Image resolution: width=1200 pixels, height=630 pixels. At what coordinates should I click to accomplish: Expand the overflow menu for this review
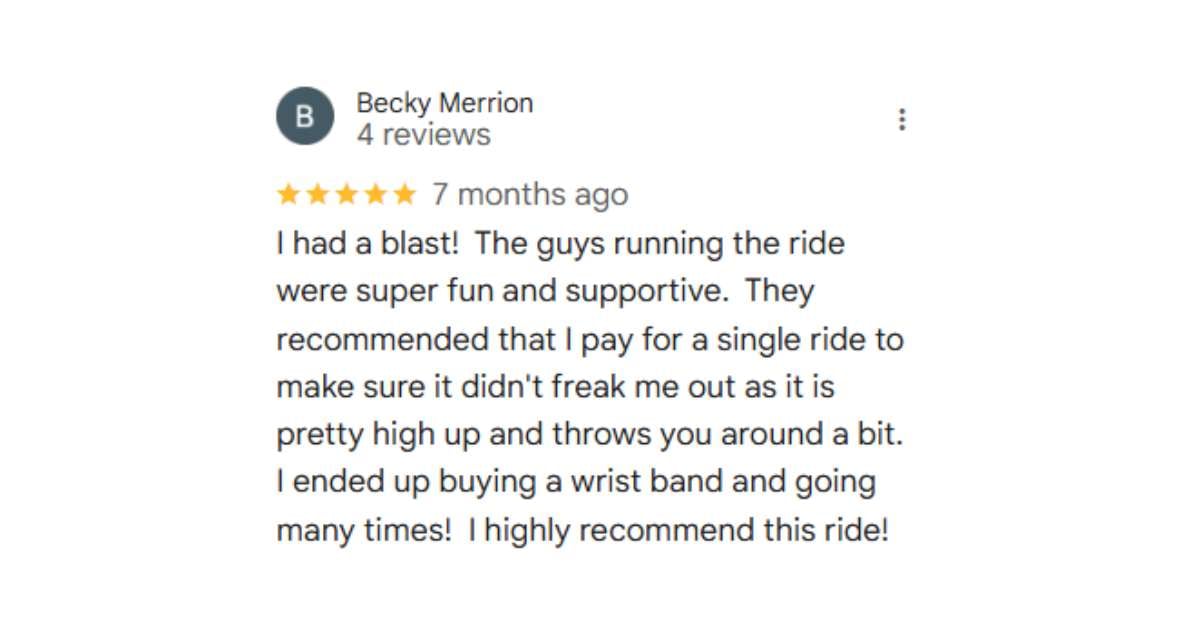(903, 119)
